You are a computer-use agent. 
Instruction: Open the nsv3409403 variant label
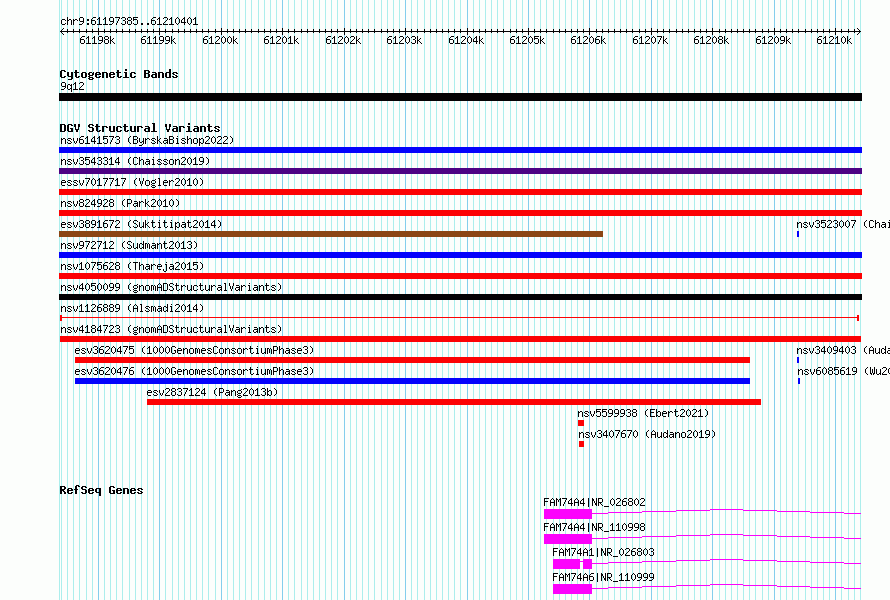(843, 350)
